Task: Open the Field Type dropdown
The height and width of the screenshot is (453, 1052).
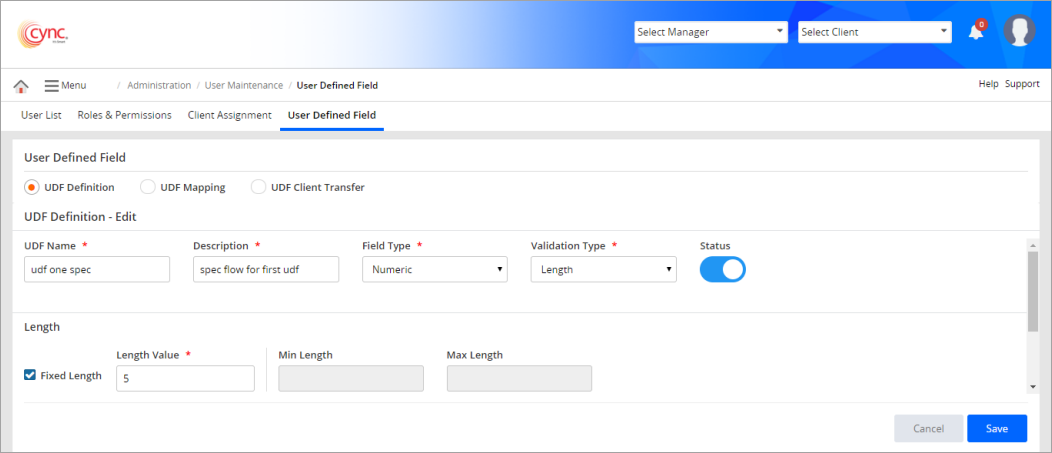Action: [x=434, y=270]
